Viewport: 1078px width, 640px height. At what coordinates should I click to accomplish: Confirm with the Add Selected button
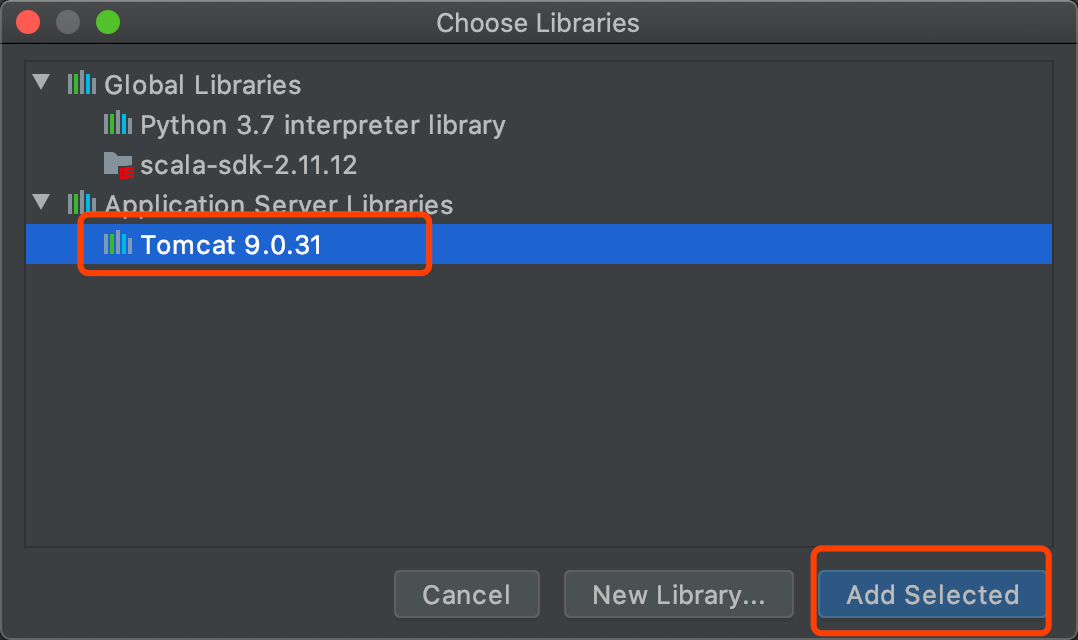(932, 595)
